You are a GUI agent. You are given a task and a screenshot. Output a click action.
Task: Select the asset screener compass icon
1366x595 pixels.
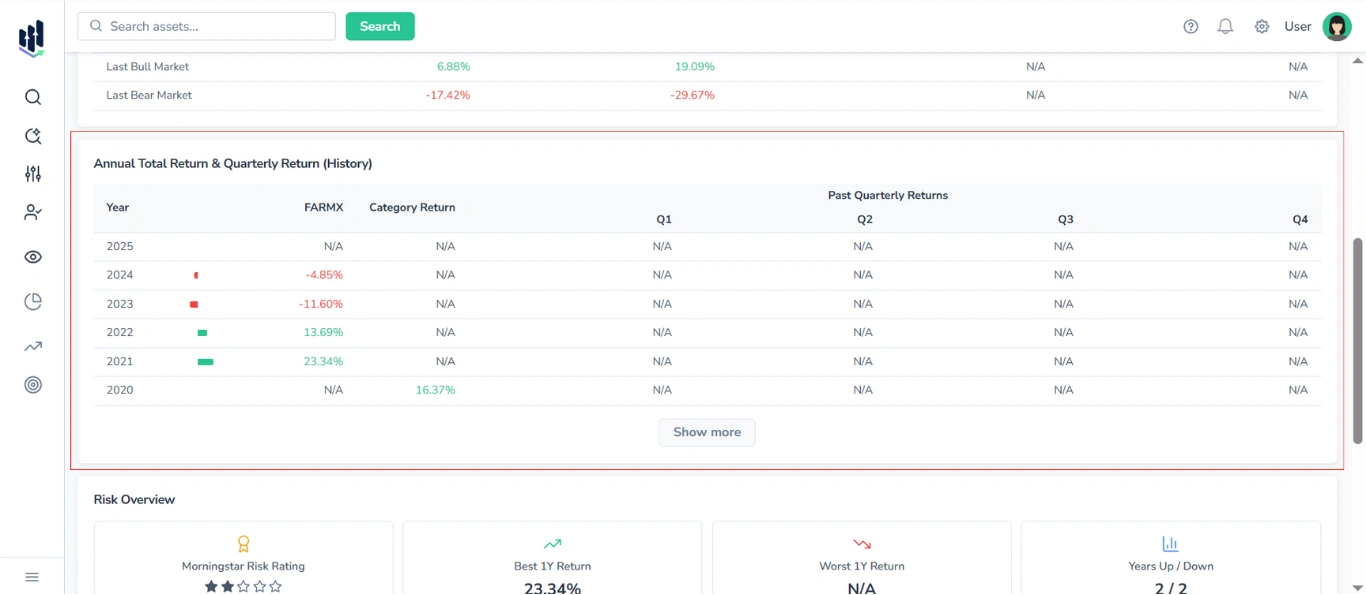(x=32, y=135)
